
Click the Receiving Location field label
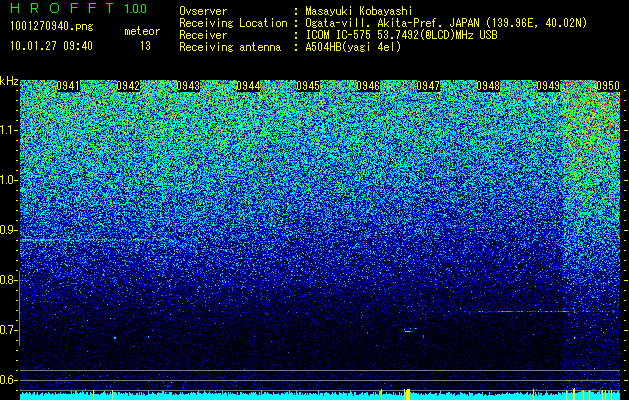[233, 23]
